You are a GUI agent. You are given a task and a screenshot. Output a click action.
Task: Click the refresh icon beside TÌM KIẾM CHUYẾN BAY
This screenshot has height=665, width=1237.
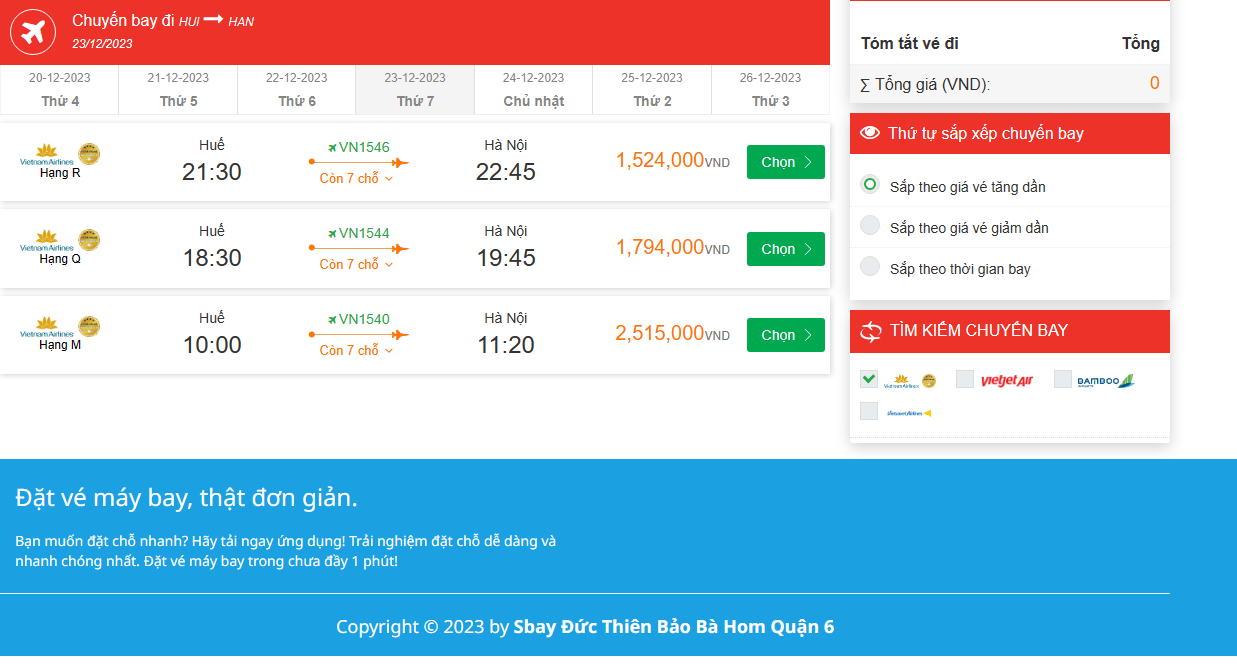(870, 331)
